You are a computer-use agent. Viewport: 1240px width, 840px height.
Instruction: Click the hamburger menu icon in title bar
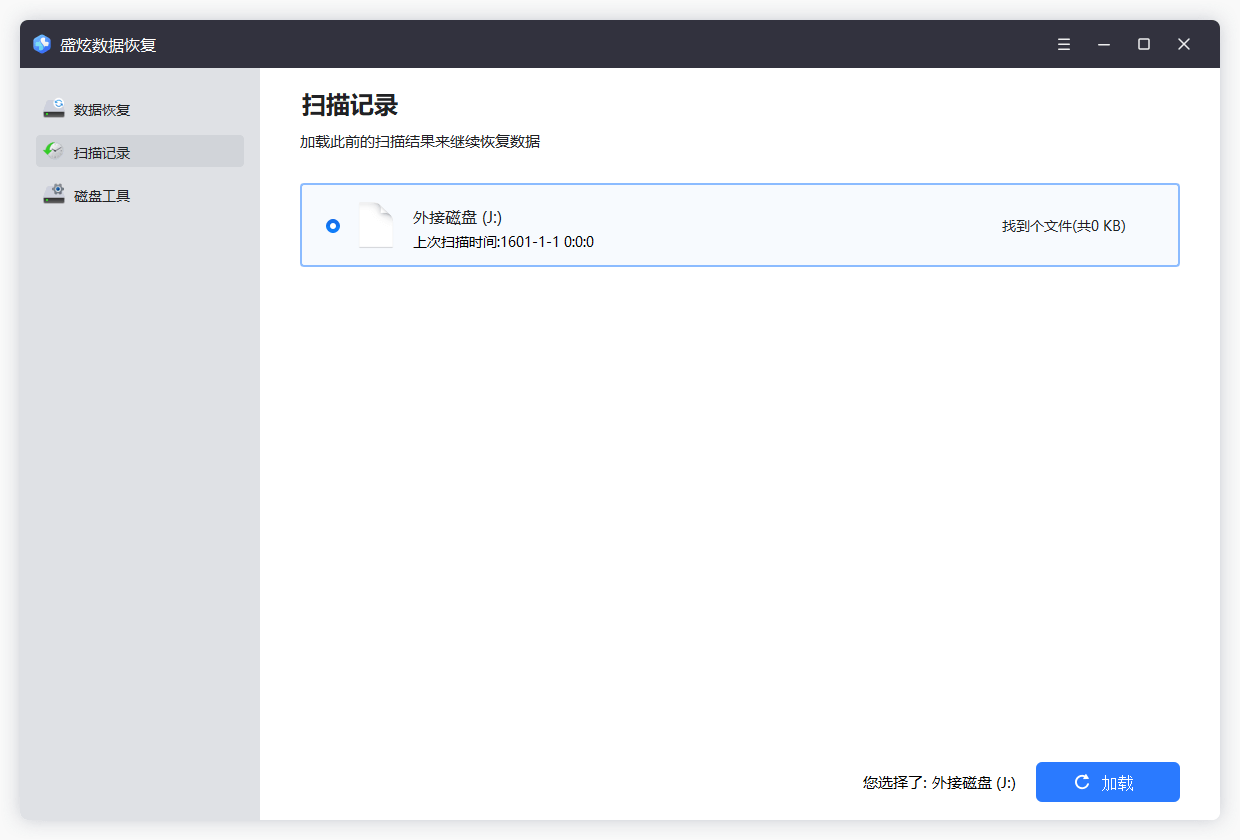click(x=1063, y=44)
